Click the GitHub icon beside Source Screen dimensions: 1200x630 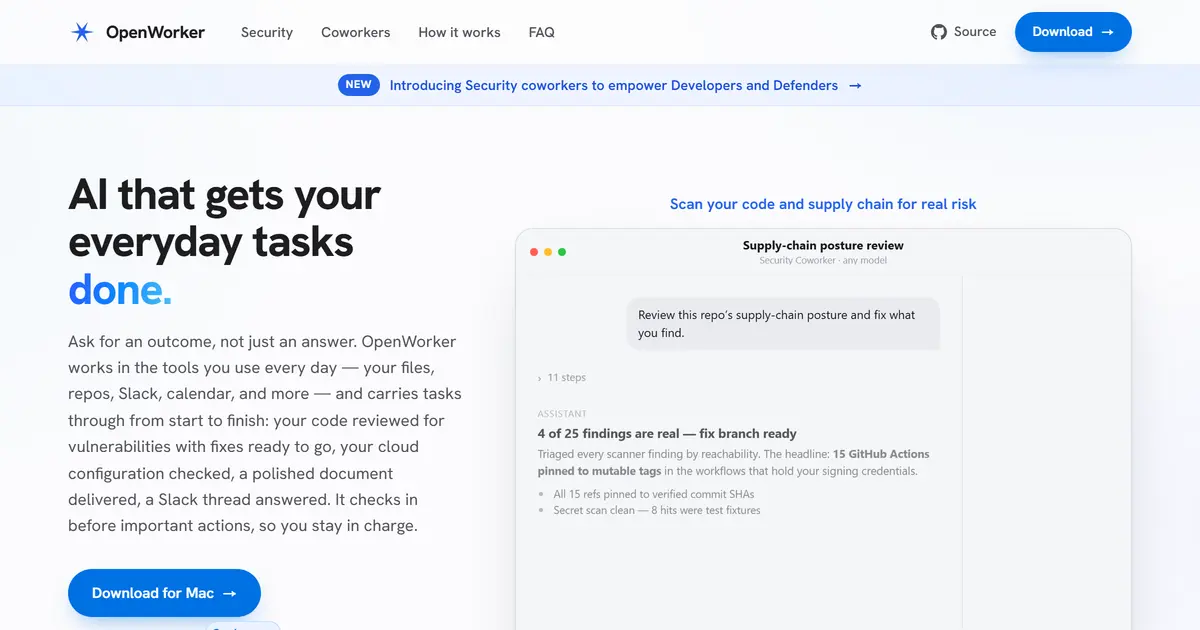(938, 32)
